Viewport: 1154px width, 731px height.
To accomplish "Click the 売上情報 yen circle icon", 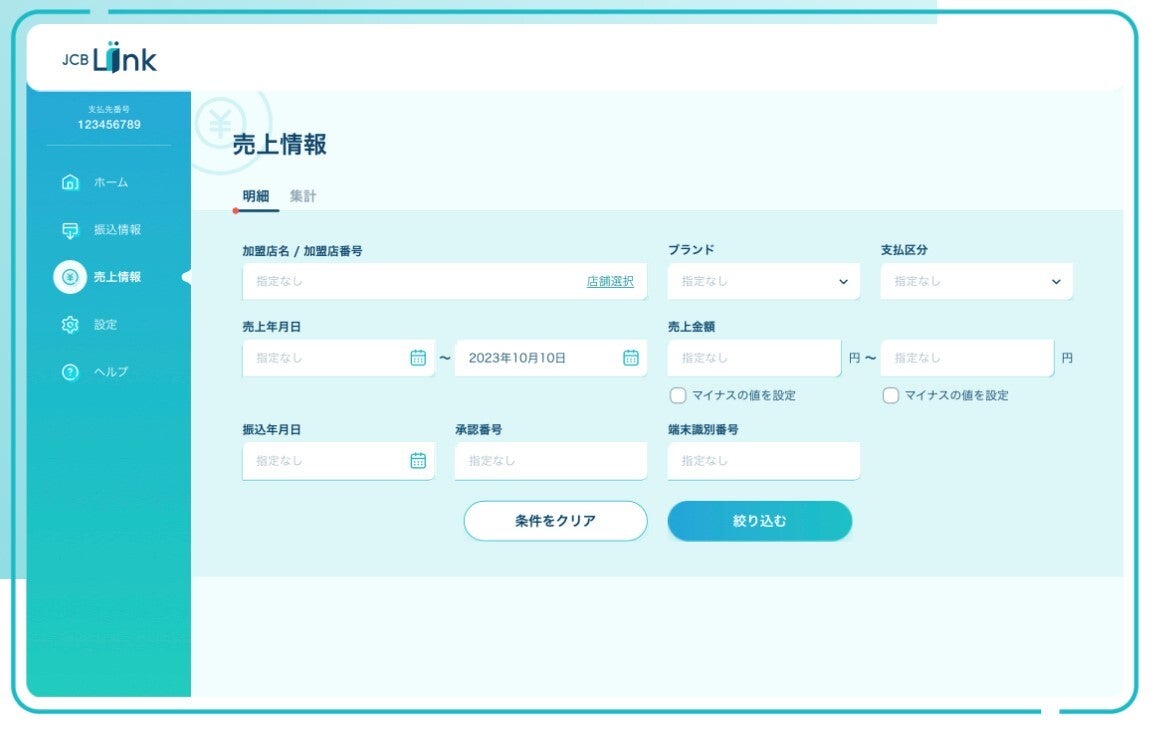I will click(70, 277).
